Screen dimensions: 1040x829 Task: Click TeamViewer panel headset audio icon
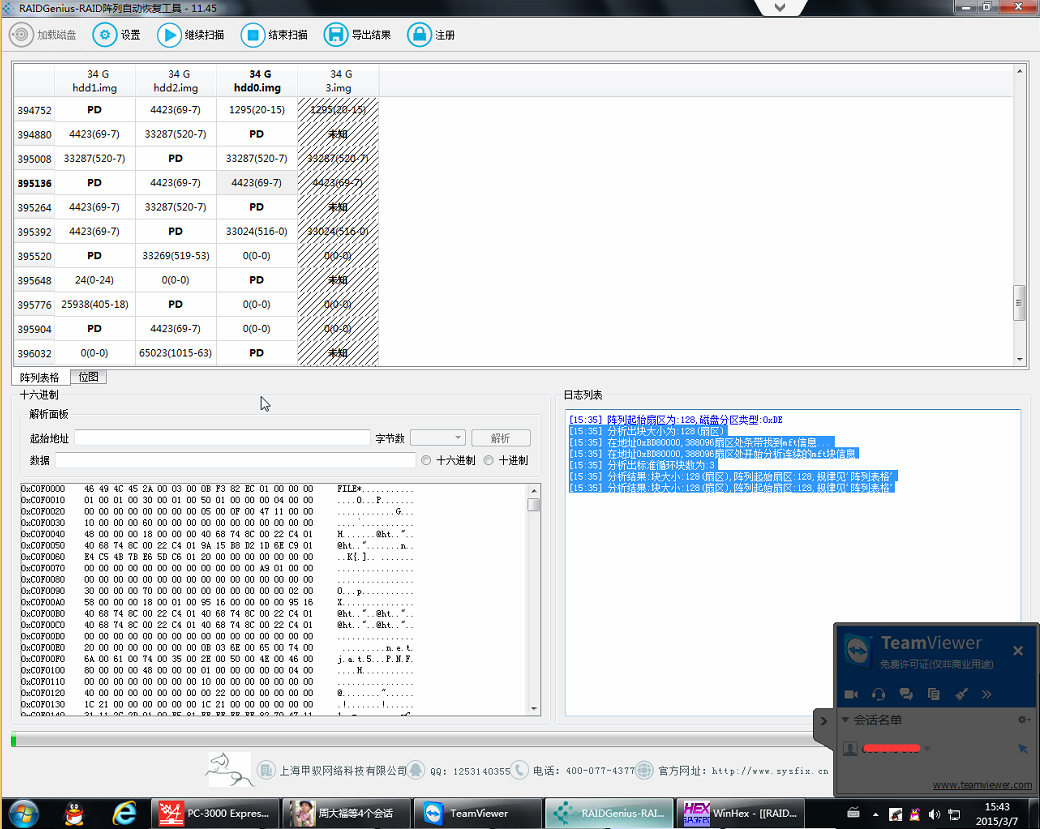878,694
